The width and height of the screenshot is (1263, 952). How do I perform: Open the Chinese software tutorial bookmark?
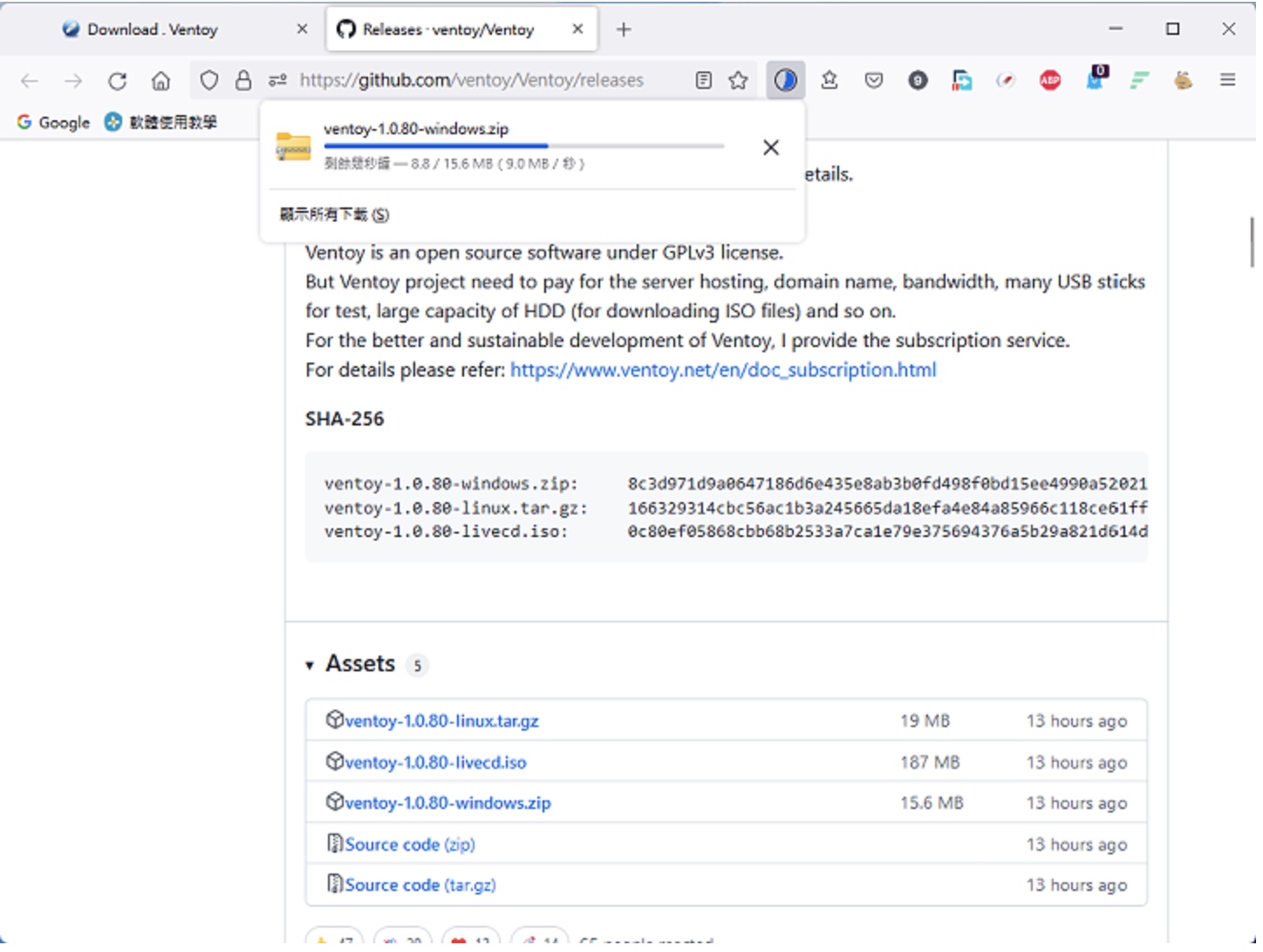click(x=161, y=123)
